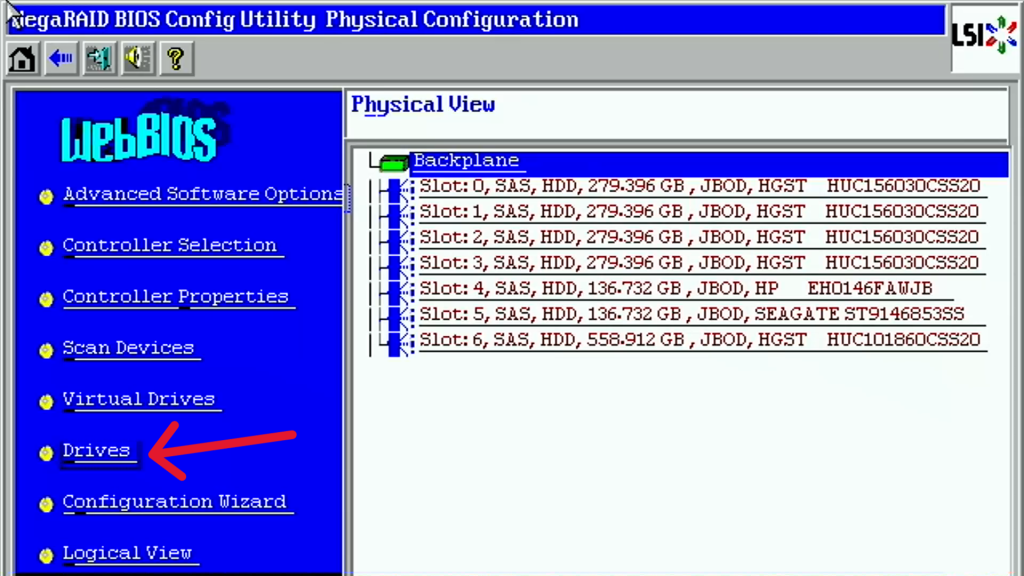Image resolution: width=1024 pixels, height=576 pixels.
Task: Click the drive icon for Slot 3
Action: [400, 266]
